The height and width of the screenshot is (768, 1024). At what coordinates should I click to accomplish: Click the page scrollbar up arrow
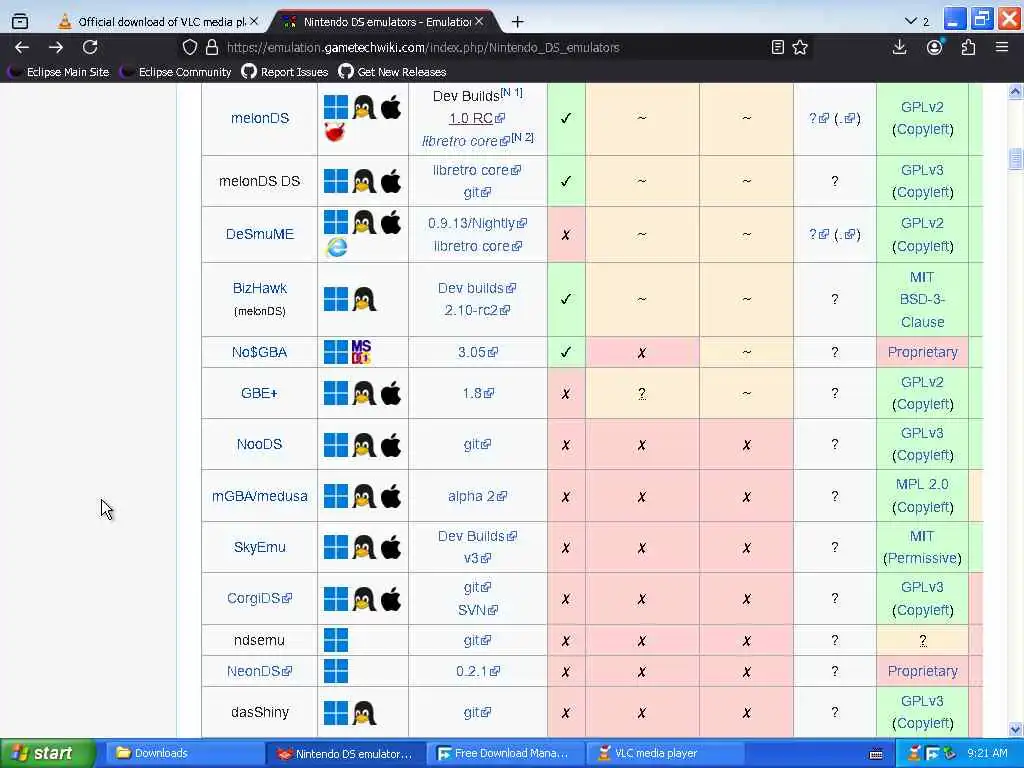(1015, 92)
